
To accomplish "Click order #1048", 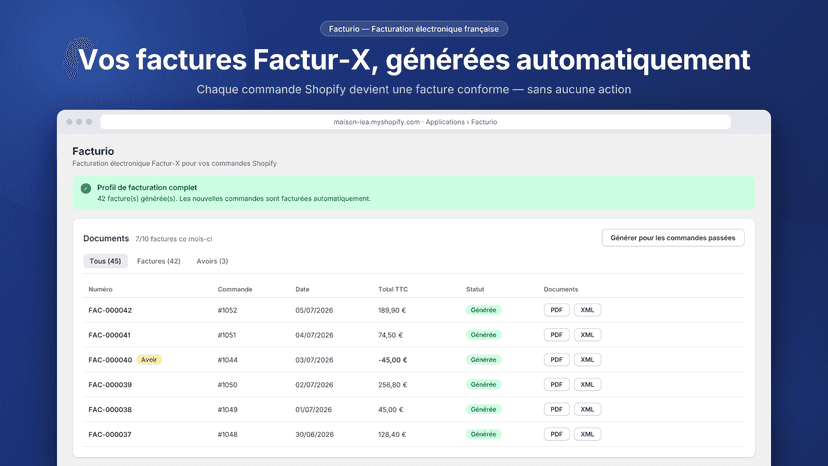I will pyautogui.click(x=228, y=434).
